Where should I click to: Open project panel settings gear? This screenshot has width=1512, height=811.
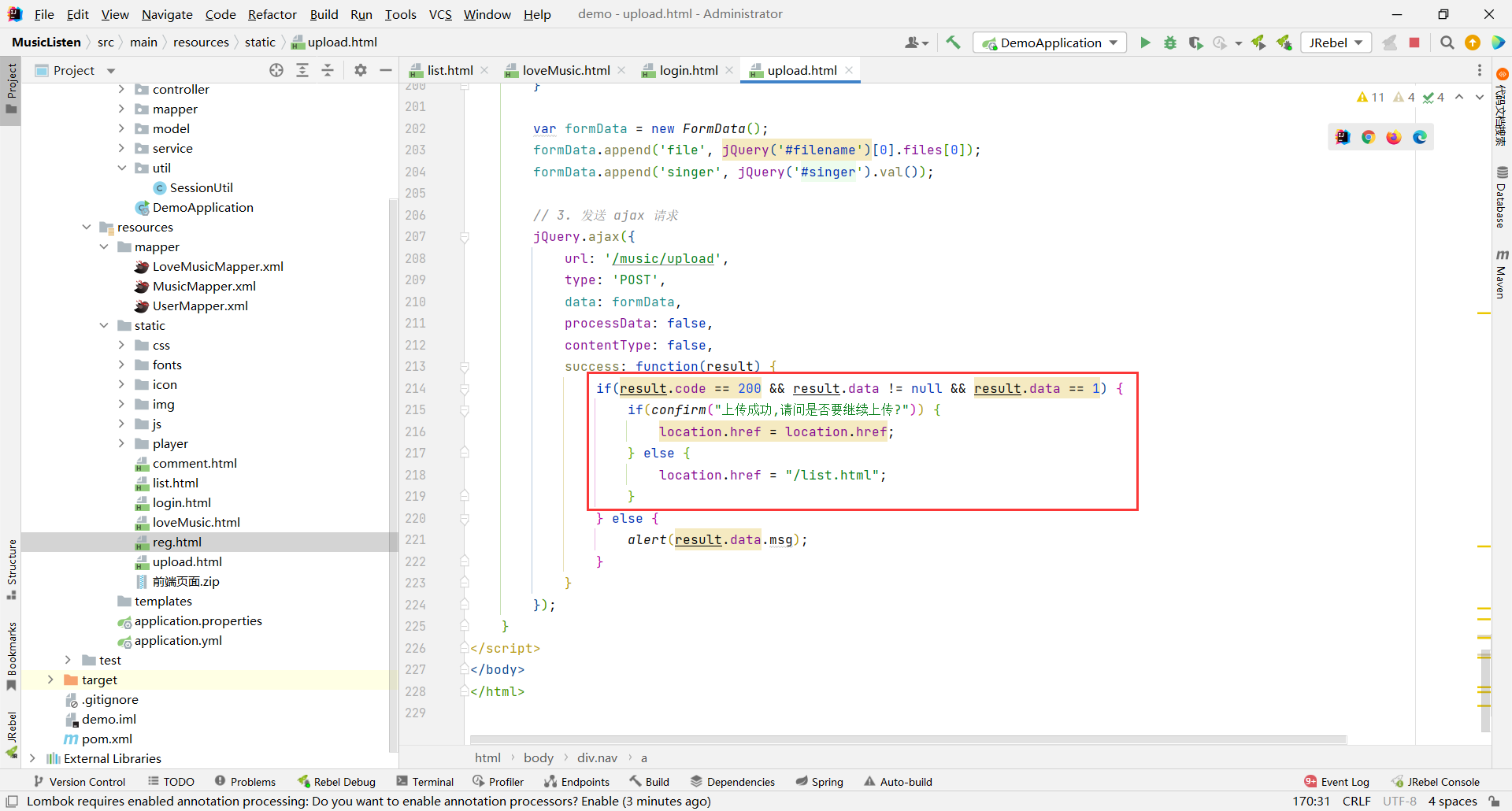(361, 70)
